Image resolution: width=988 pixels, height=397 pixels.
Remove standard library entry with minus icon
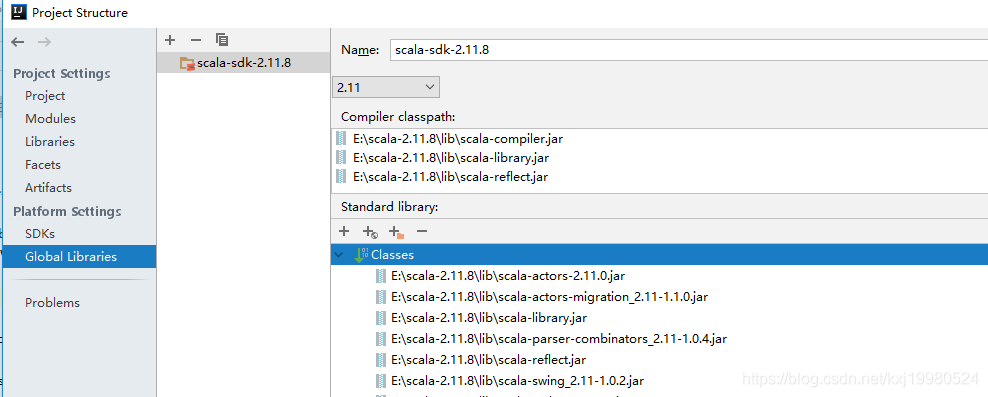(422, 231)
